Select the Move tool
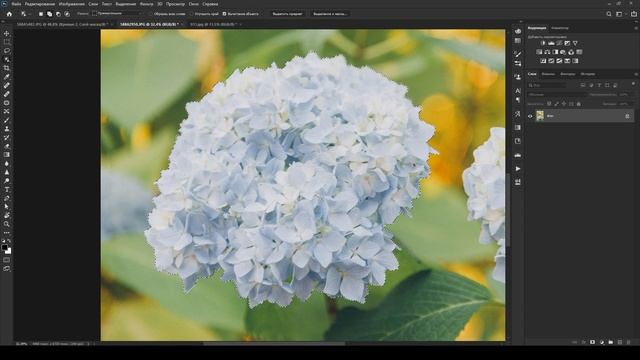The image size is (640, 360). (x=7, y=33)
